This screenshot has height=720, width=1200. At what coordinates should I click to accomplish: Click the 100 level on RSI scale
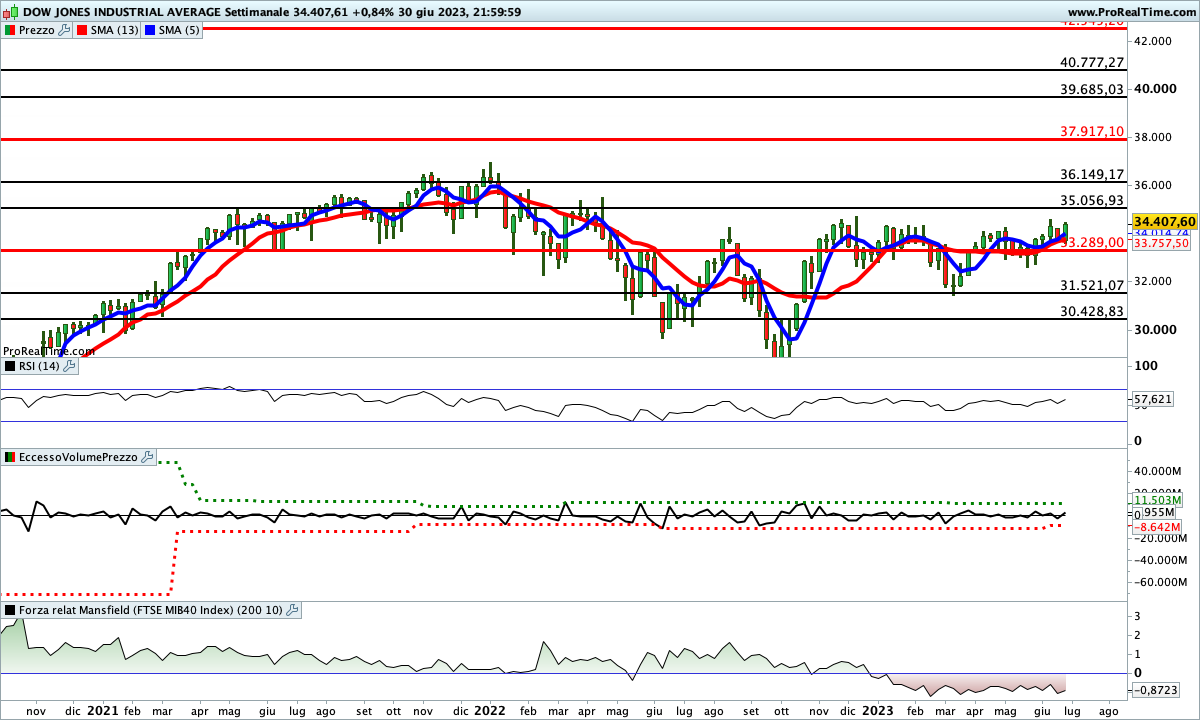1144,366
